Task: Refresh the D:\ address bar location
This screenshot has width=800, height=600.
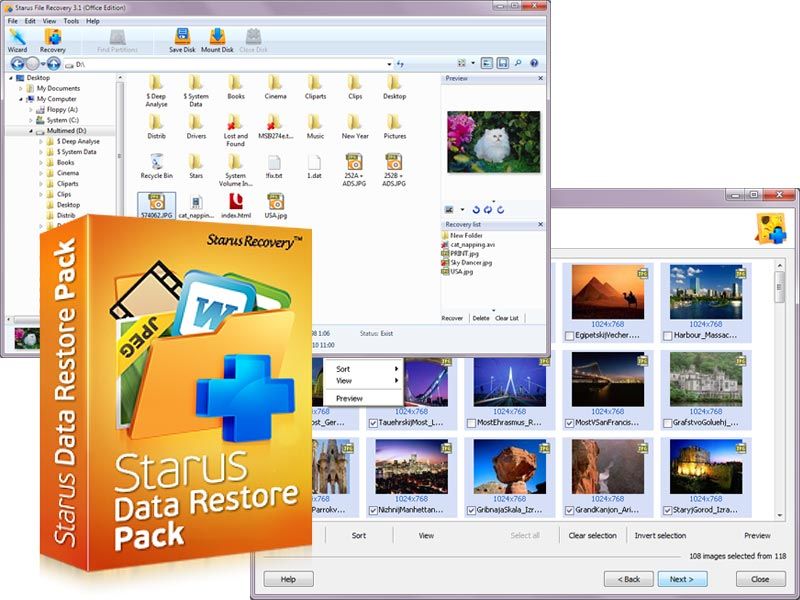Action: coord(401,64)
